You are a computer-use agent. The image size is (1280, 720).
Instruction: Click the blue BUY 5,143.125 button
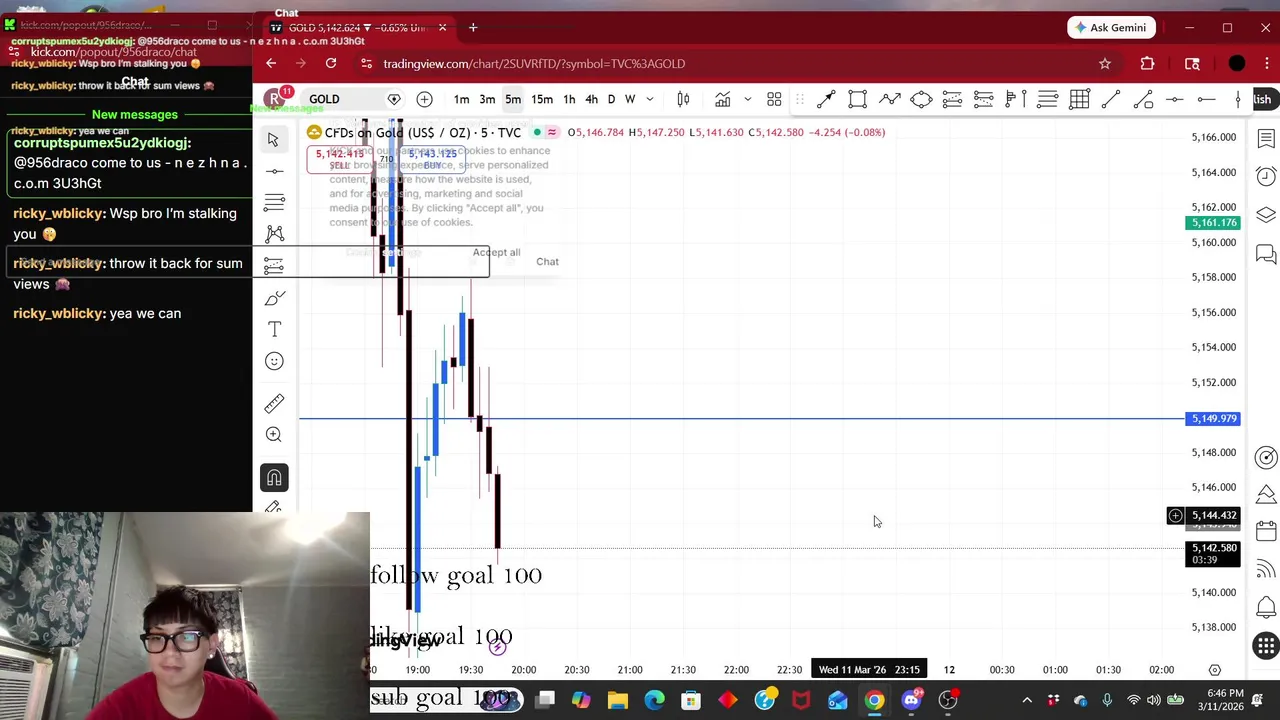pos(432,159)
